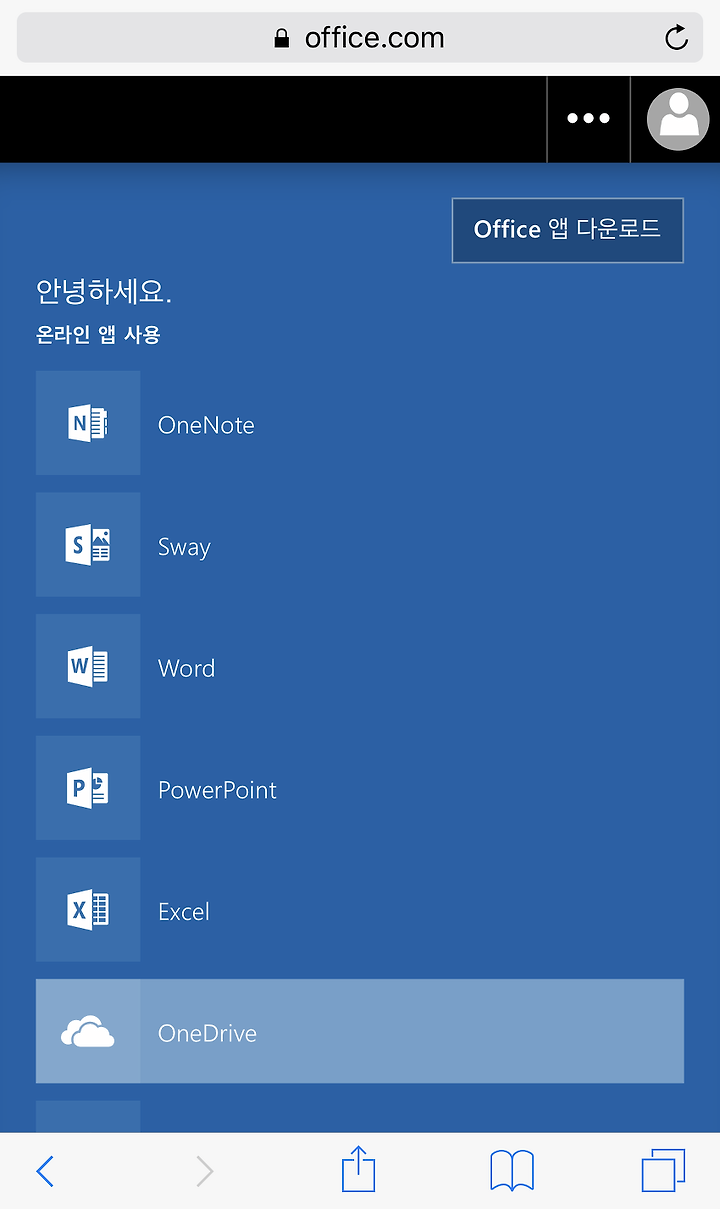Click the 온라인 앱 사용 heading
Screen dimensions: 720x1209
tap(98, 335)
